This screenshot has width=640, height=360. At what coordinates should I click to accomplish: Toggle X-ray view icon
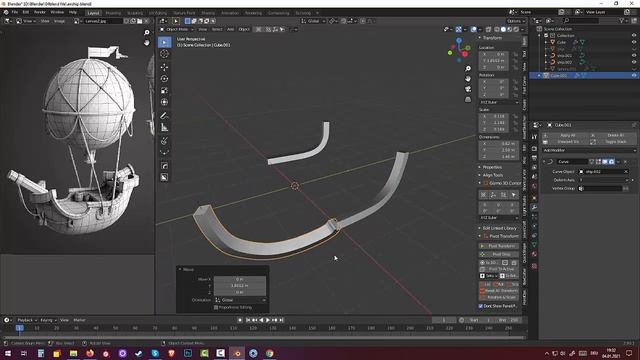click(489, 29)
